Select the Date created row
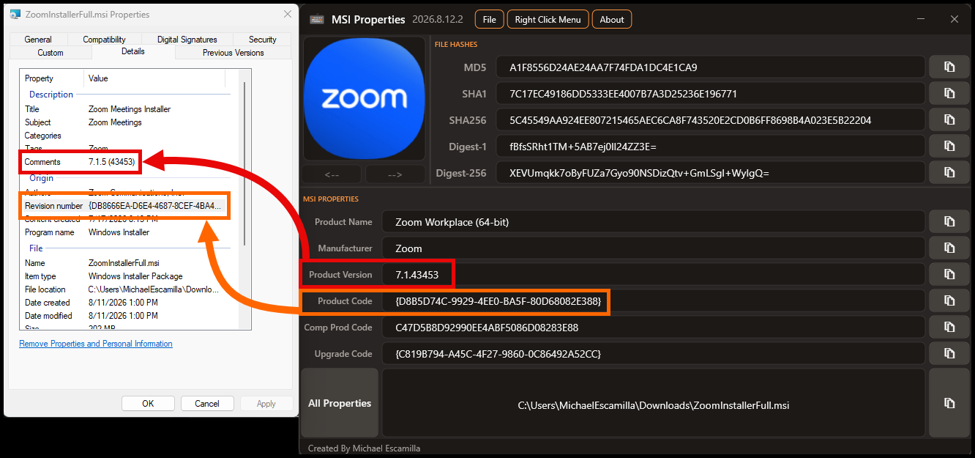The image size is (975, 458). pos(127,303)
